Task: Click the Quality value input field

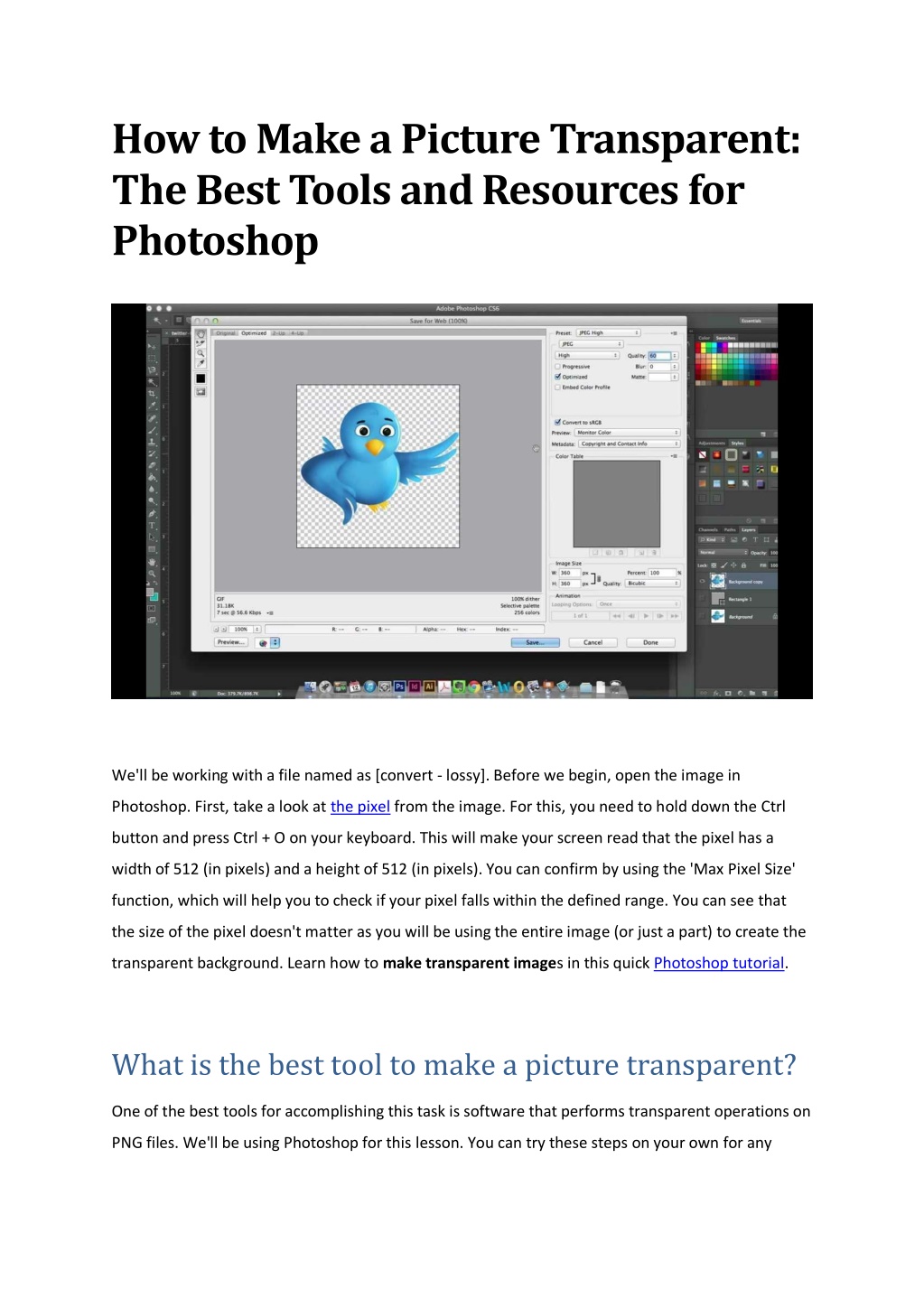Action: click(659, 356)
